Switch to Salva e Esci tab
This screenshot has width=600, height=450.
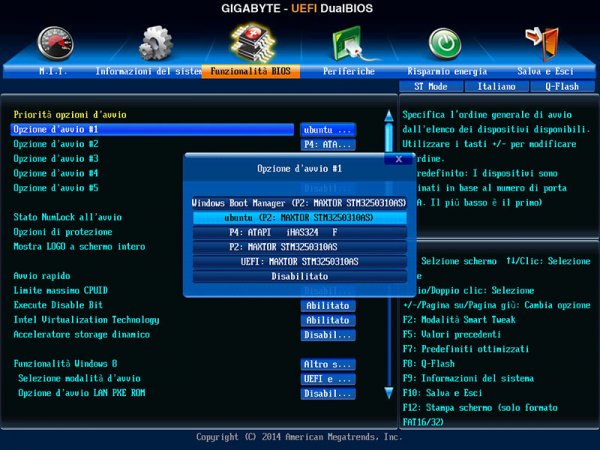point(545,71)
